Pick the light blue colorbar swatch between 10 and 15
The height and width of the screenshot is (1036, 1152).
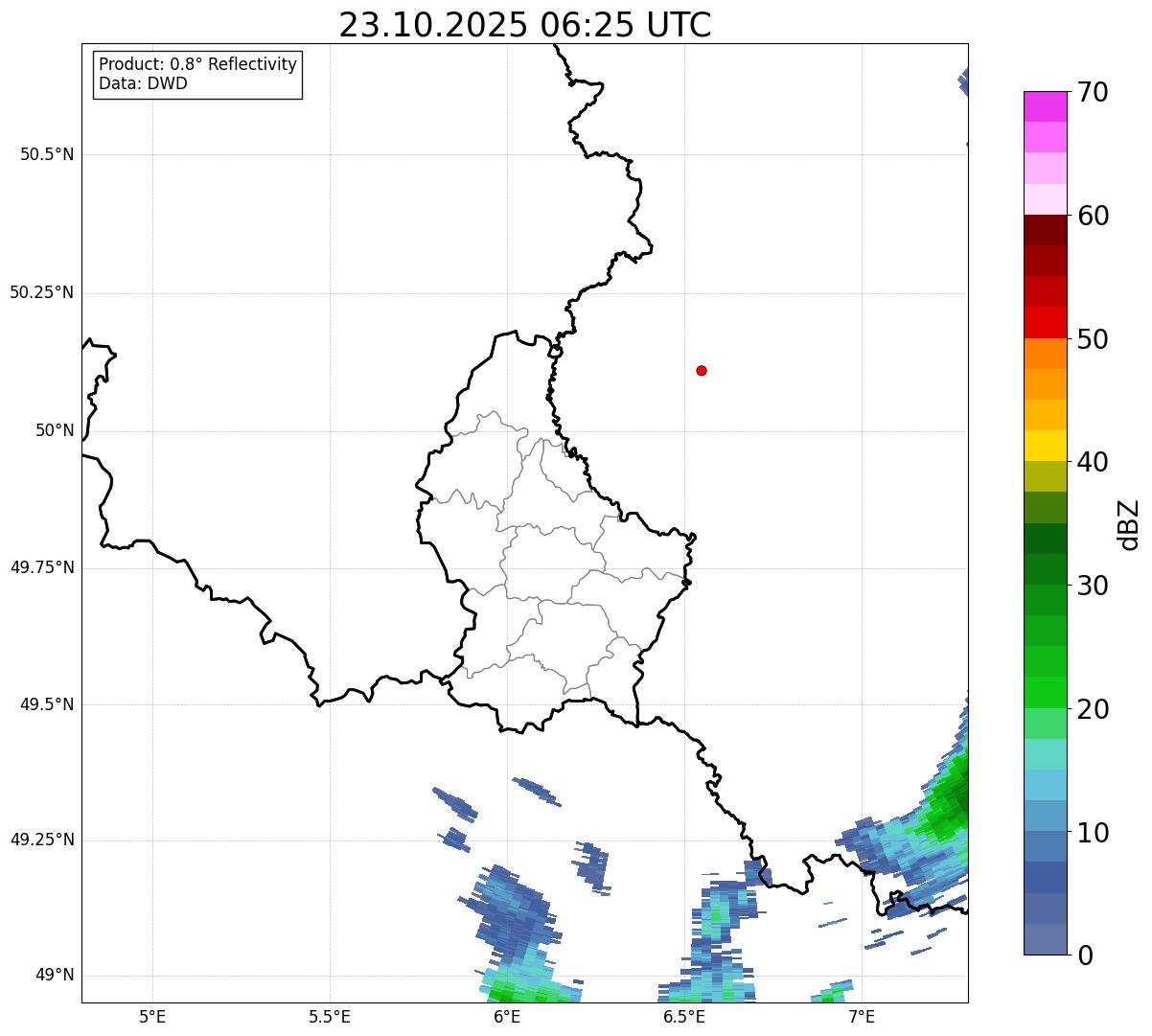coord(1045,785)
